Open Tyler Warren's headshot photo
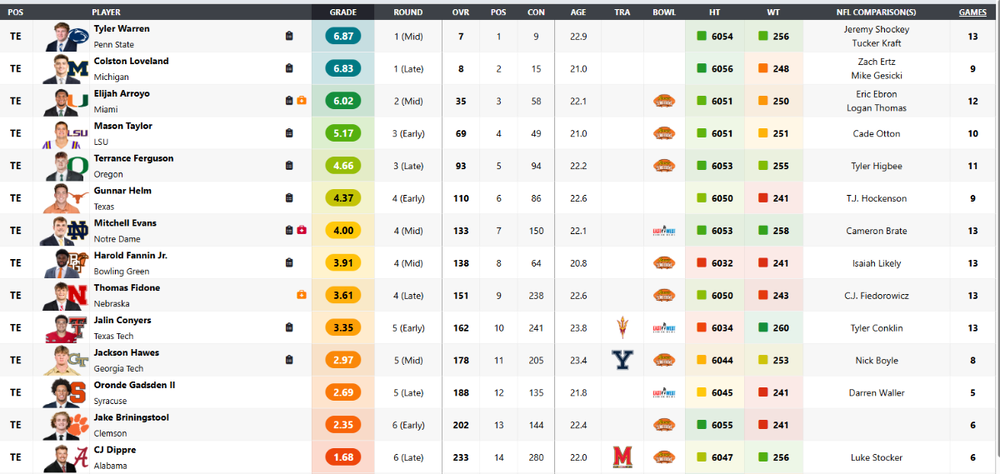The width and height of the screenshot is (1000, 474). pyautogui.click(x=66, y=36)
